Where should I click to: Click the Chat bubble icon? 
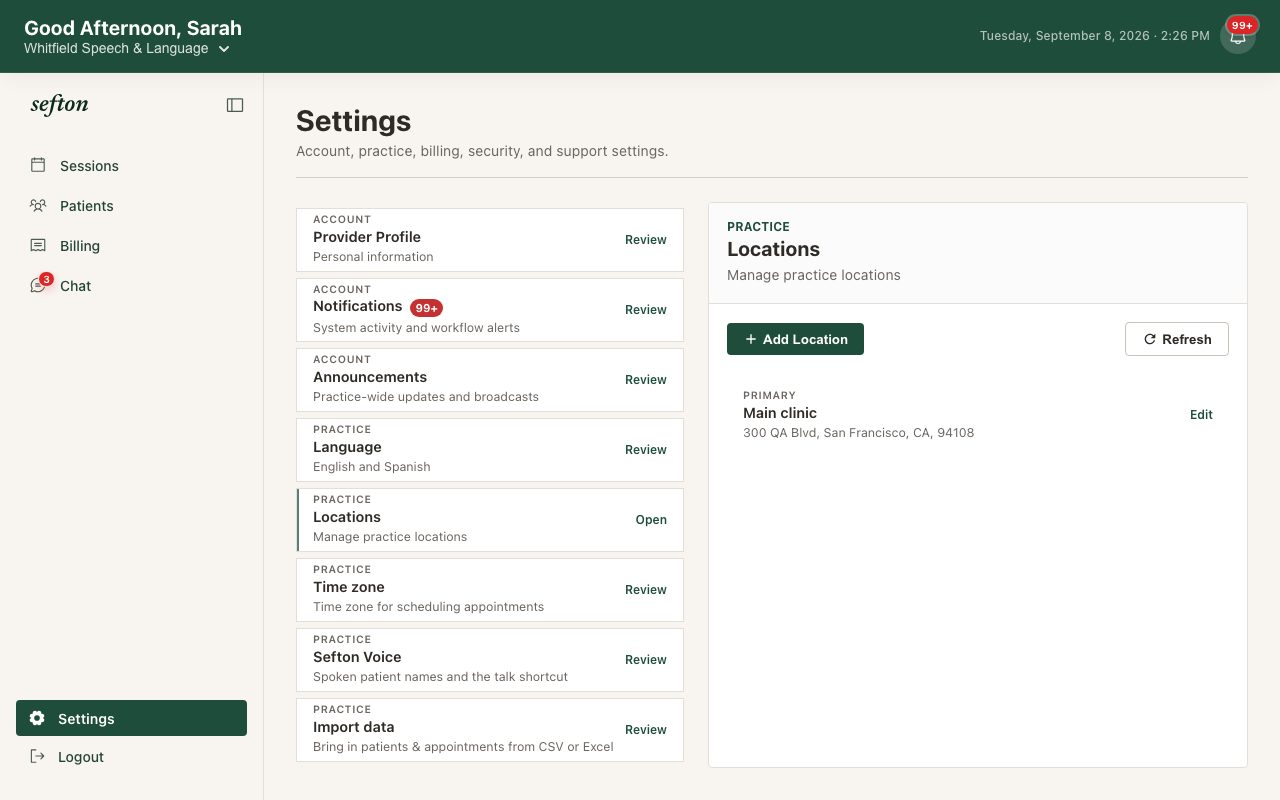pos(38,286)
